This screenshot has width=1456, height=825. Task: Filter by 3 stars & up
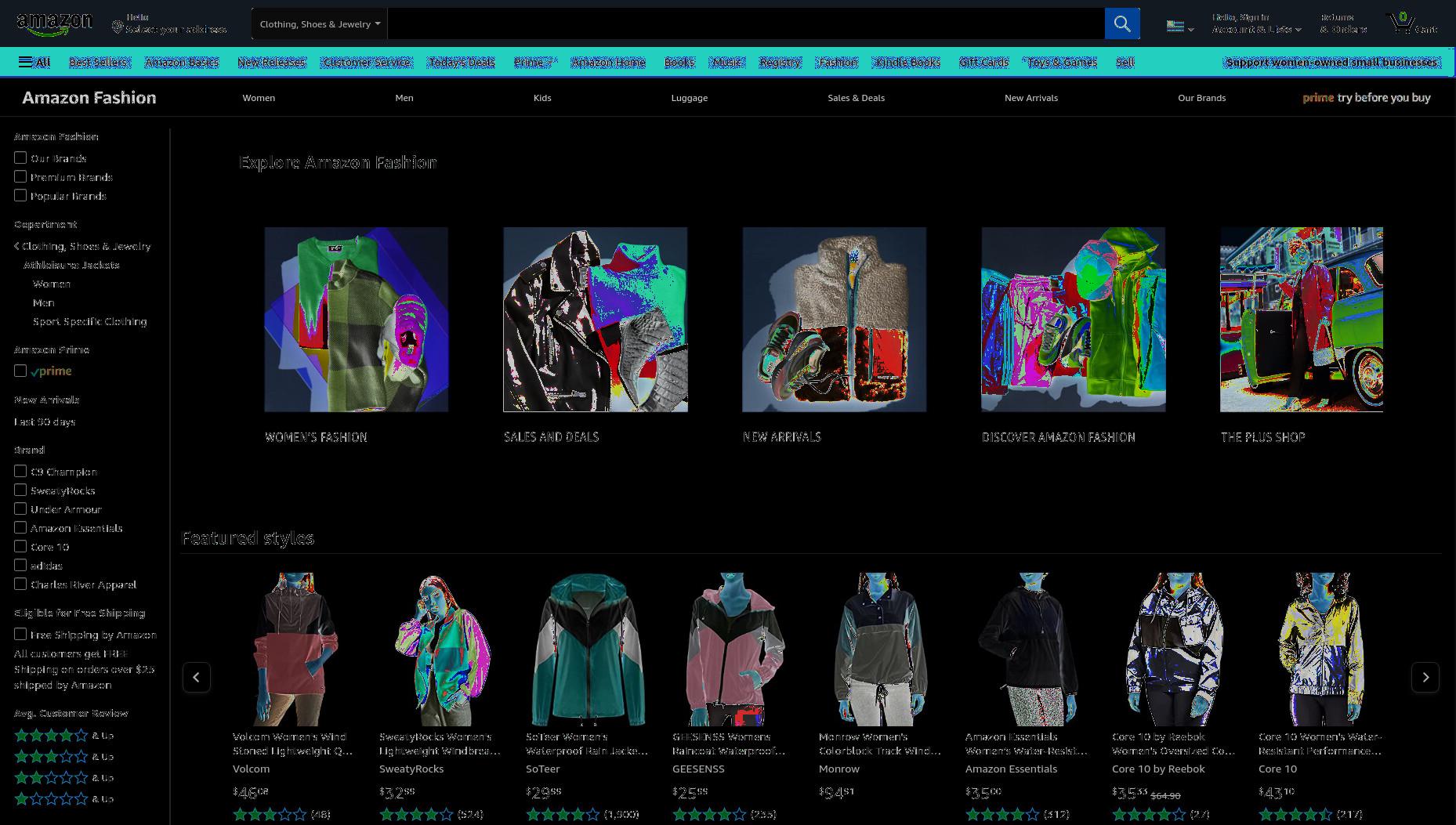point(63,756)
